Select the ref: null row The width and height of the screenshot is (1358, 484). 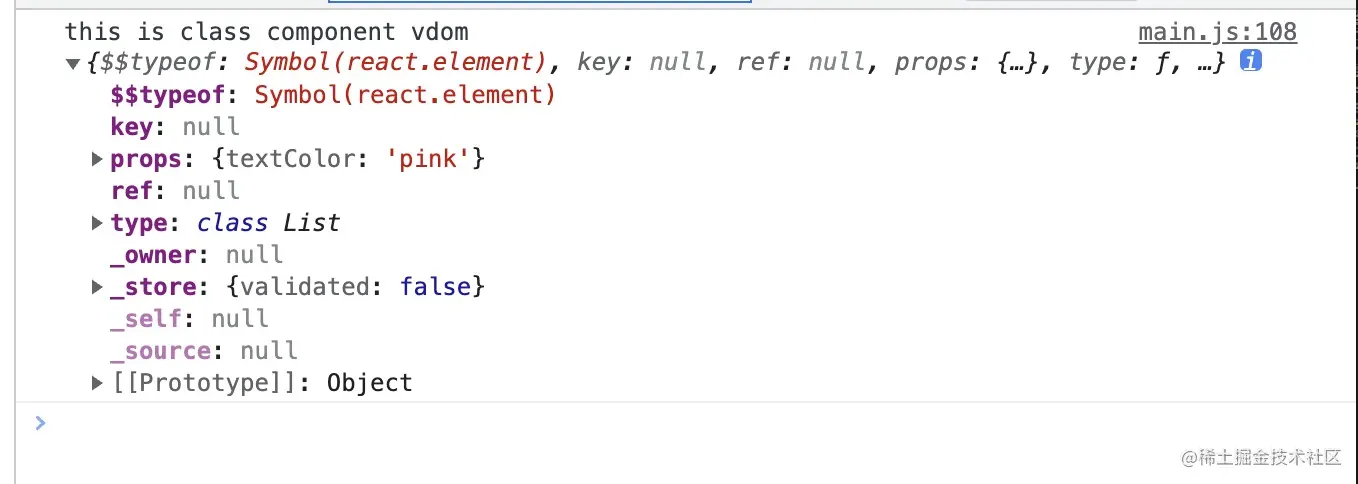pyautogui.click(x=175, y=191)
